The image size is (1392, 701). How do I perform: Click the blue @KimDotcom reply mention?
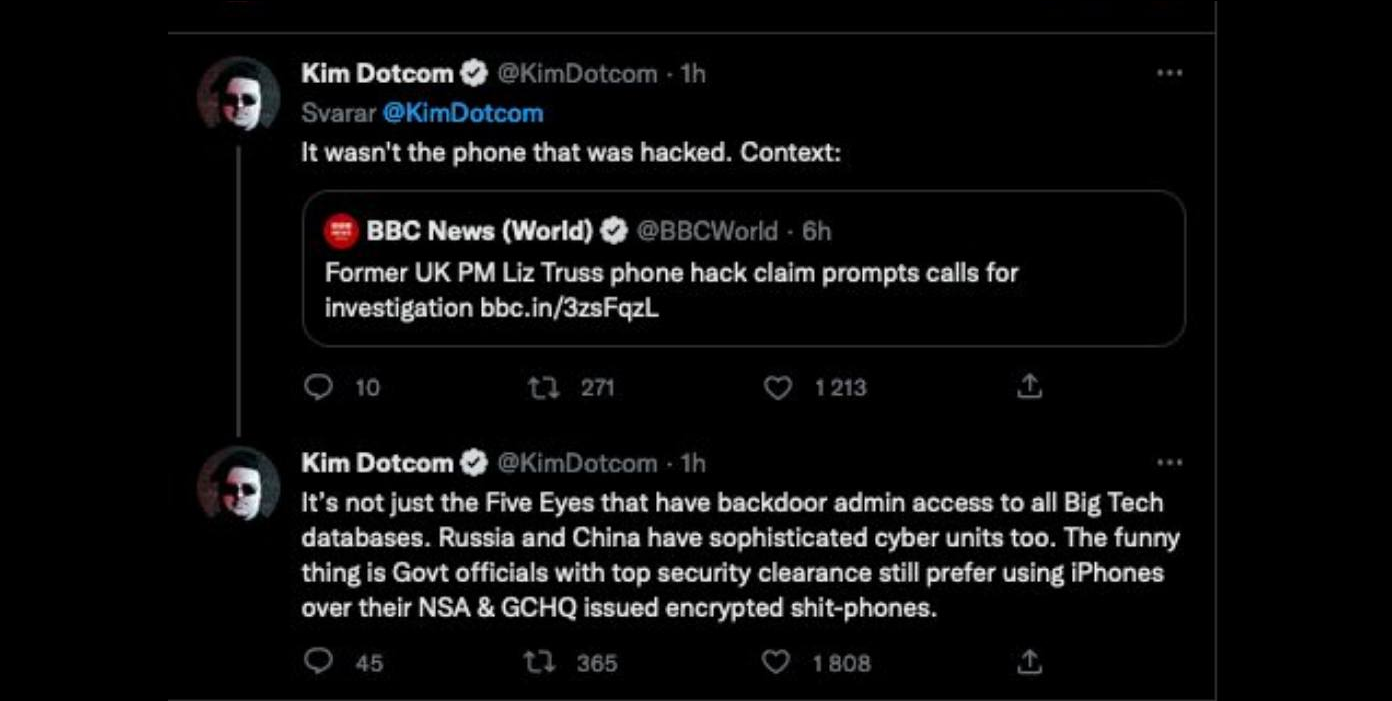click(462, 113)
